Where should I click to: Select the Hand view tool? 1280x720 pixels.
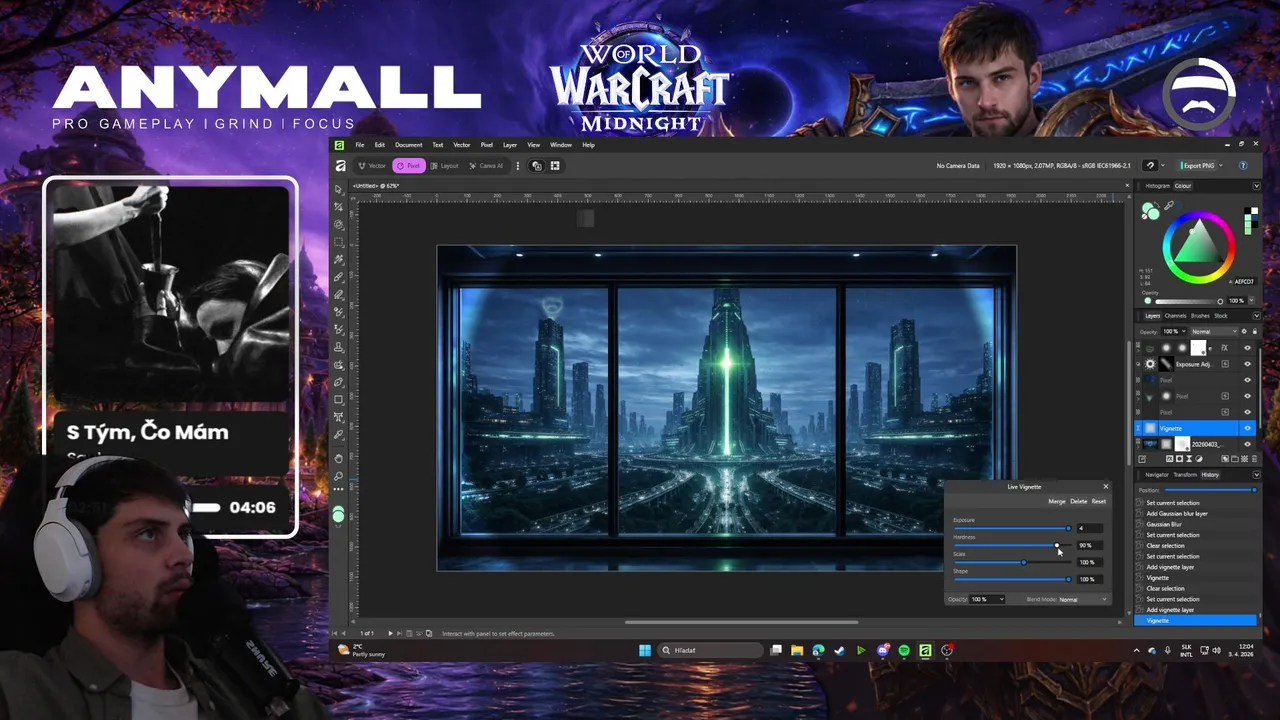coord(339,458)
